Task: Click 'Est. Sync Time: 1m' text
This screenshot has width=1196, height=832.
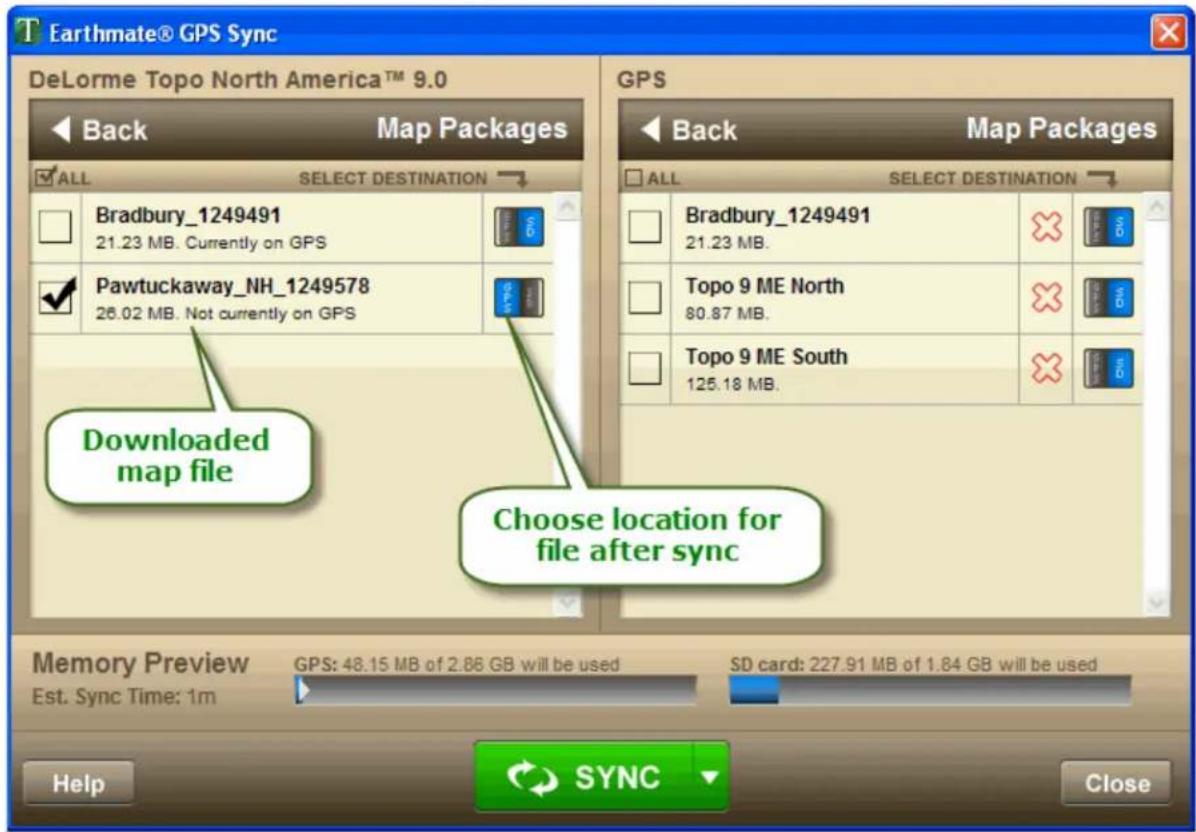Action: pyautogui.click(x=124, y=697)
